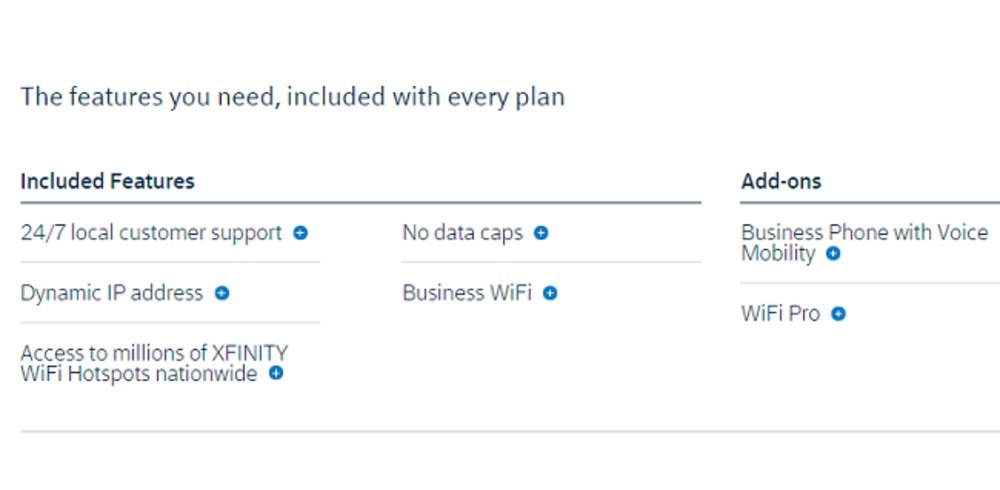Click the No data caps label

[462, 233]
